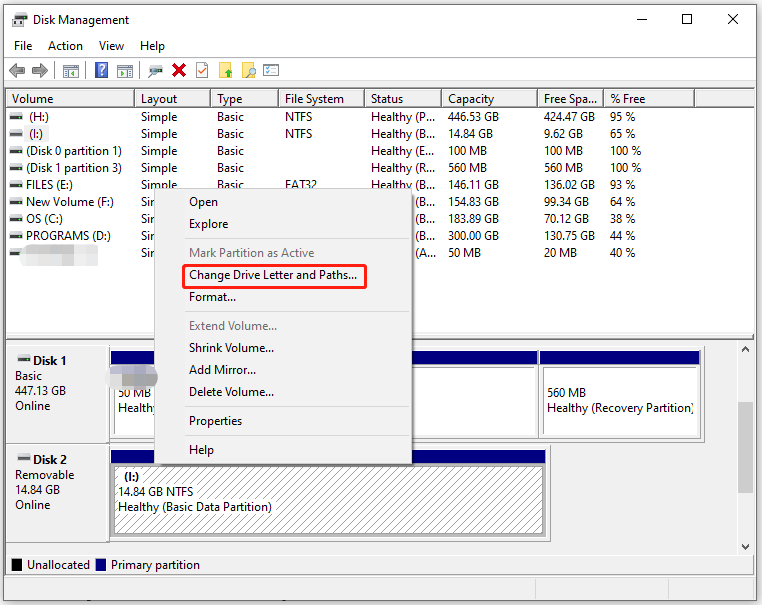Image resolution: width=762 pixels, height=605 pixels.
Task: Click the Disk 1 447.13 GB label
Action: (40, 391)
